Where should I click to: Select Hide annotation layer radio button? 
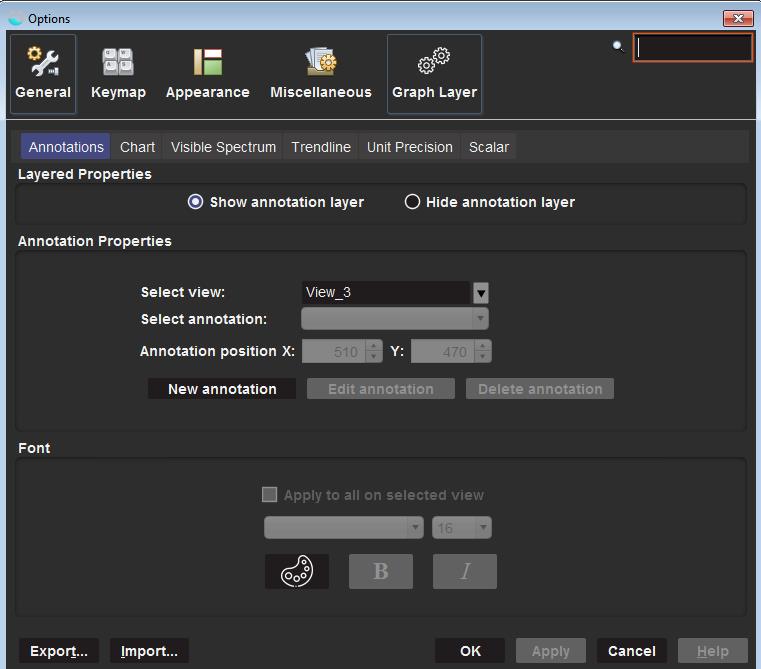point(412,202)
